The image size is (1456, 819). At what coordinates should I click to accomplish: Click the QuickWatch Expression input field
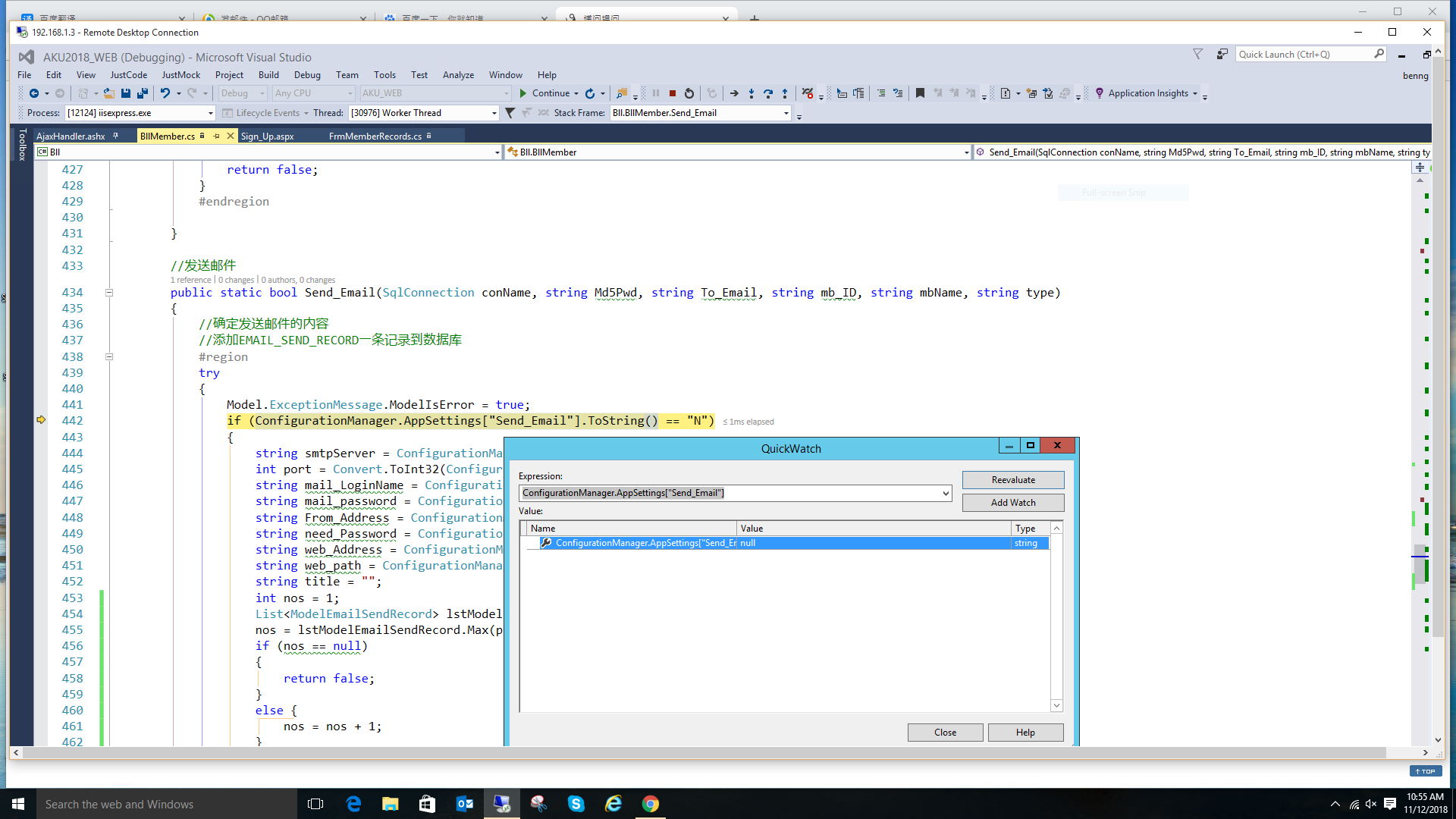tap(734, 493)
